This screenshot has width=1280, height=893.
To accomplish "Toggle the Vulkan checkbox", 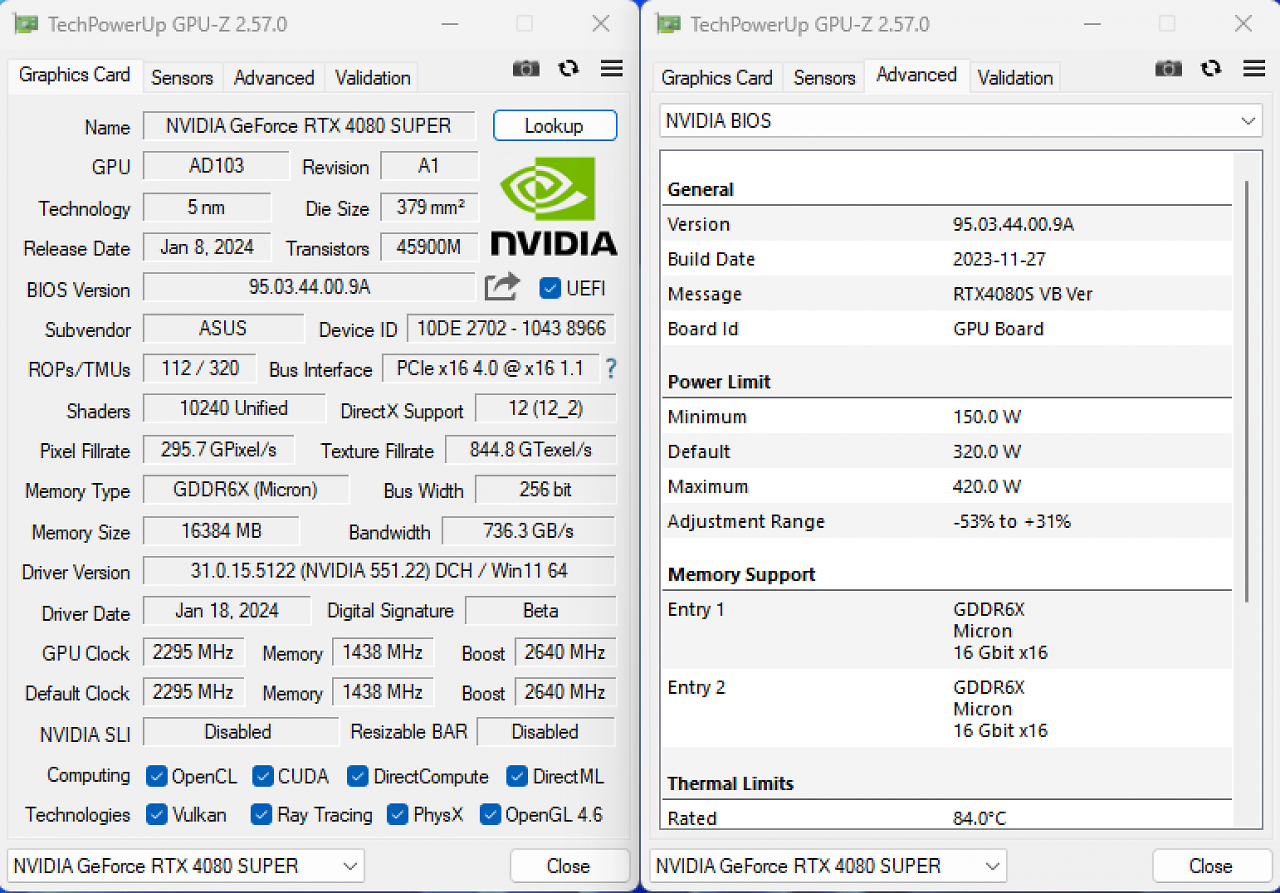I will pyautogui.click(x=156, y=814).
